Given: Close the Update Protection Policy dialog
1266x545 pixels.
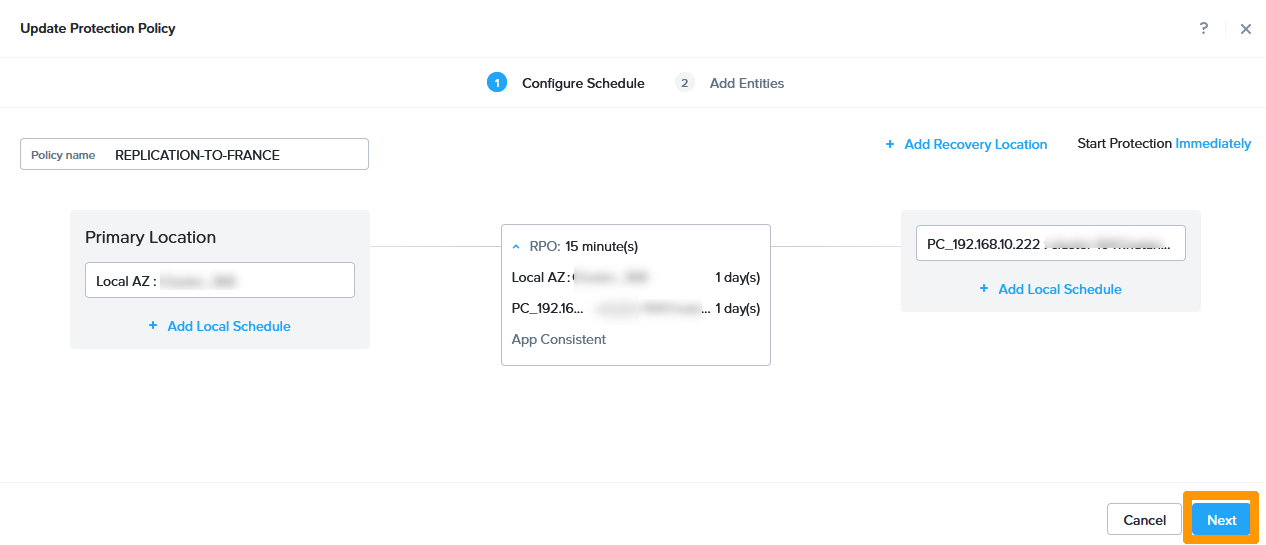Looking at the screenshot, I should [1246, 29].
